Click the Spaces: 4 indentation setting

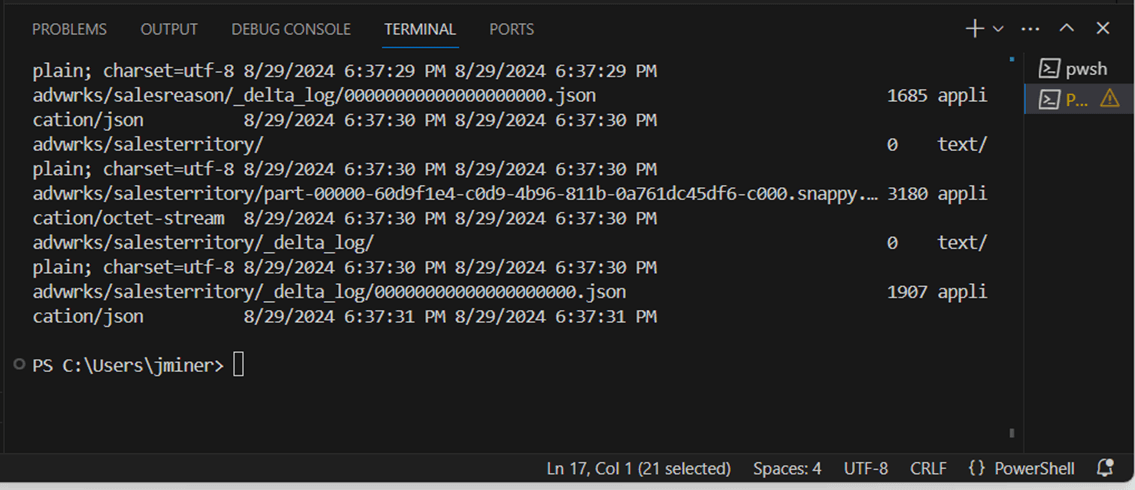tap(787, 468)
